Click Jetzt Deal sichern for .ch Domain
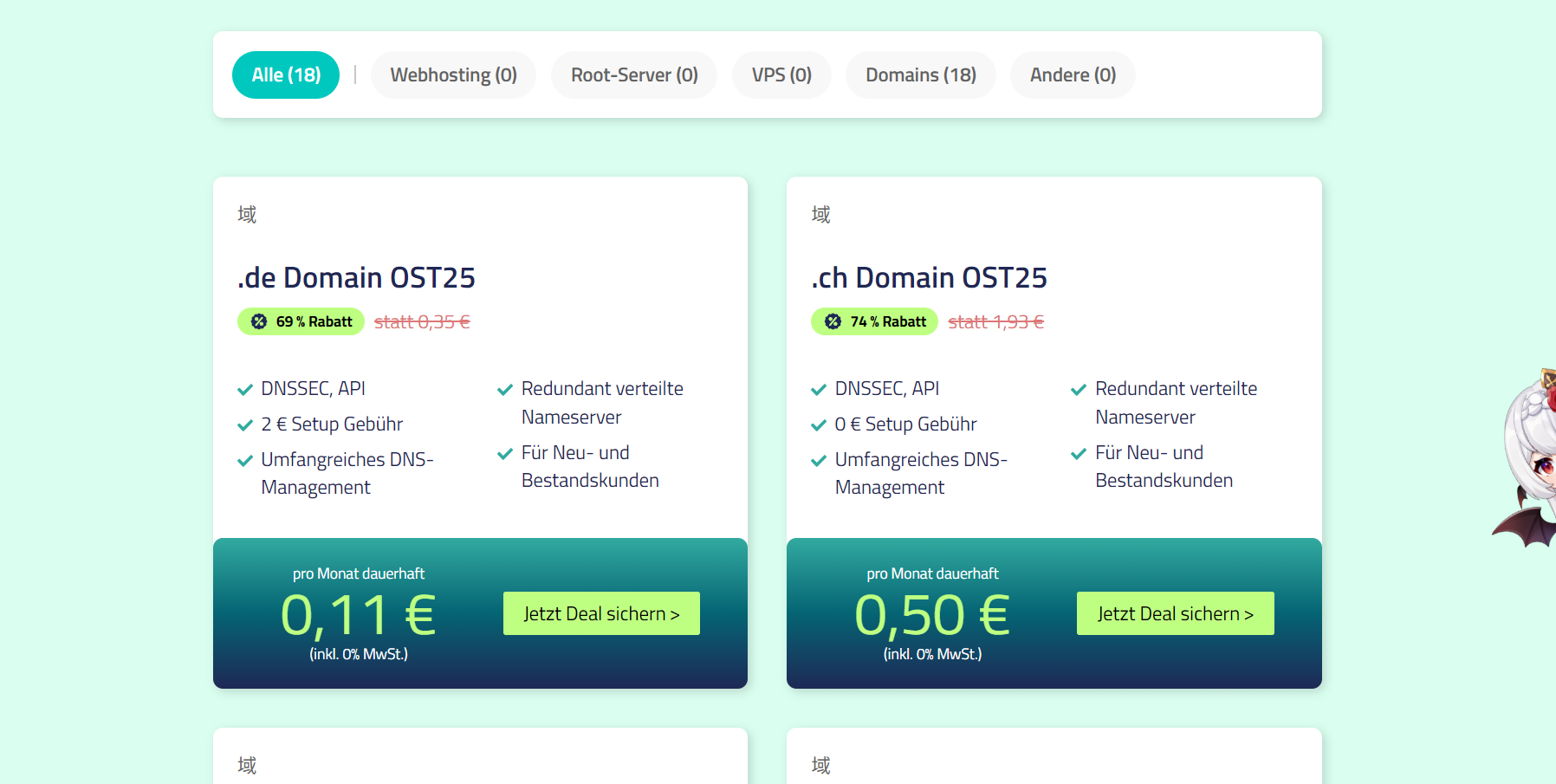This screenshot has height=784, width=1556. (x=1175, y=613)
